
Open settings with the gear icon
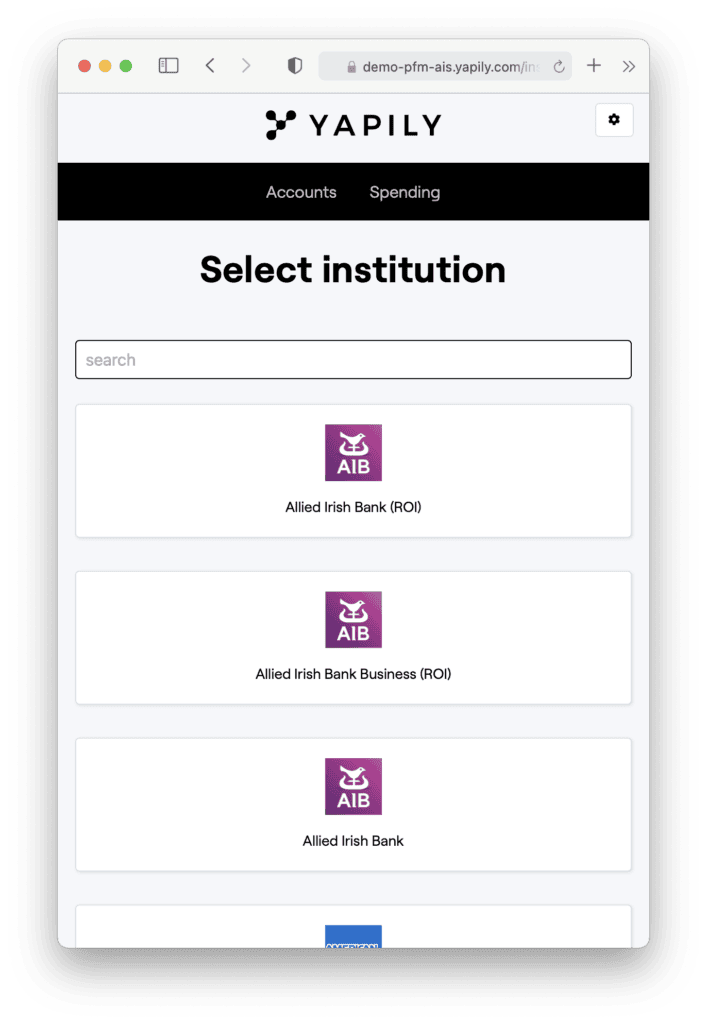614,120
